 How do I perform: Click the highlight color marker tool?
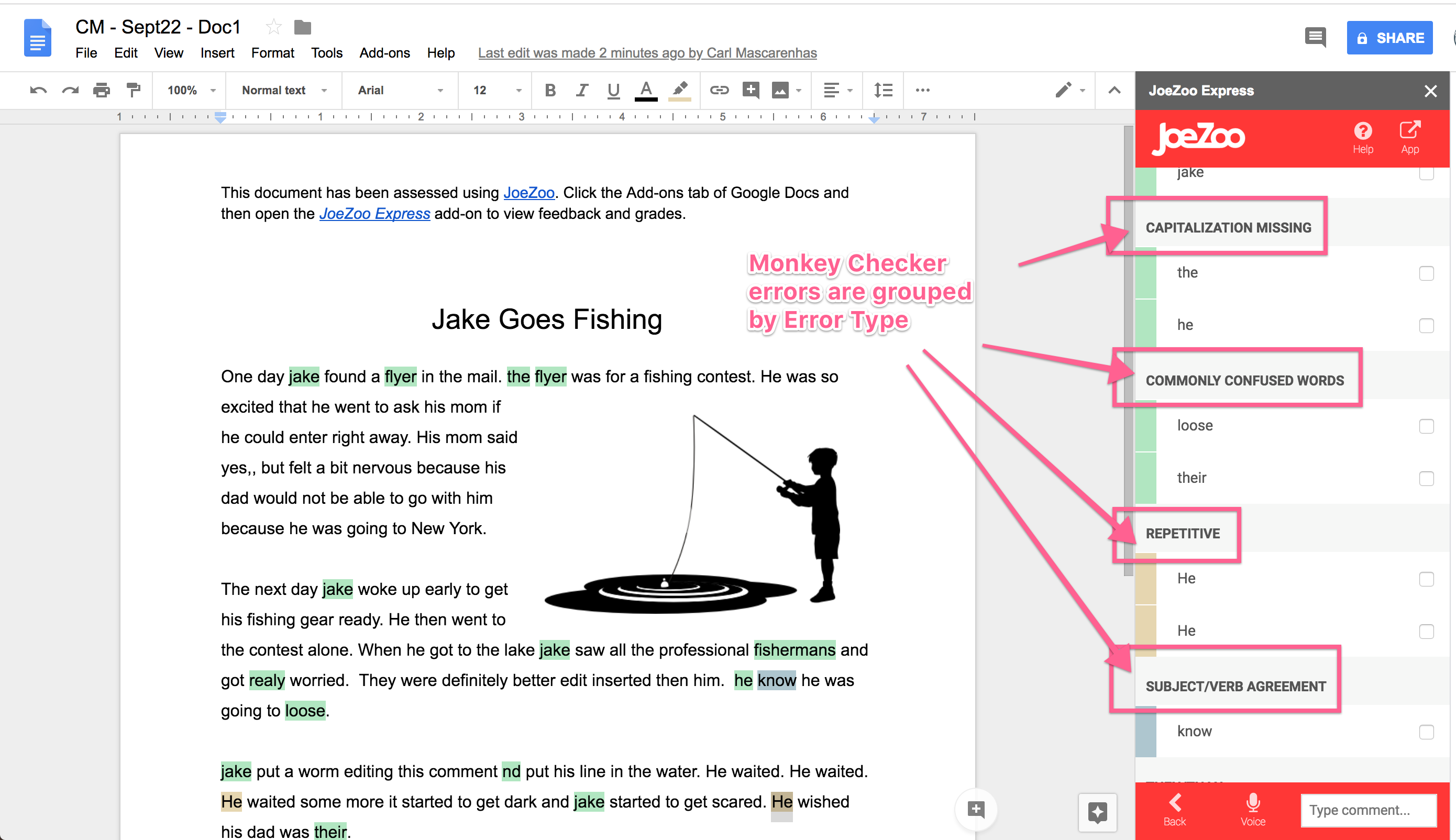[679, 90]
